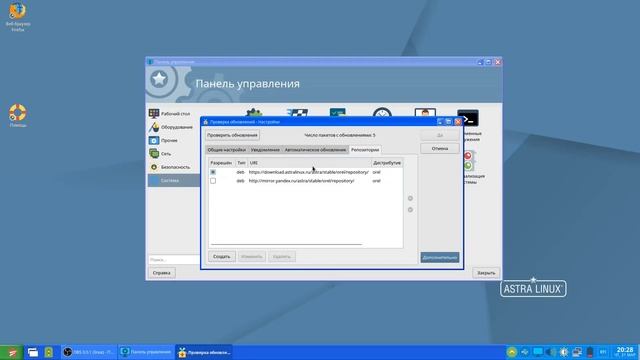Select Проверка обновлений taskbar entry
This screenshot has width=640, height=360.
tap(204, 352)
